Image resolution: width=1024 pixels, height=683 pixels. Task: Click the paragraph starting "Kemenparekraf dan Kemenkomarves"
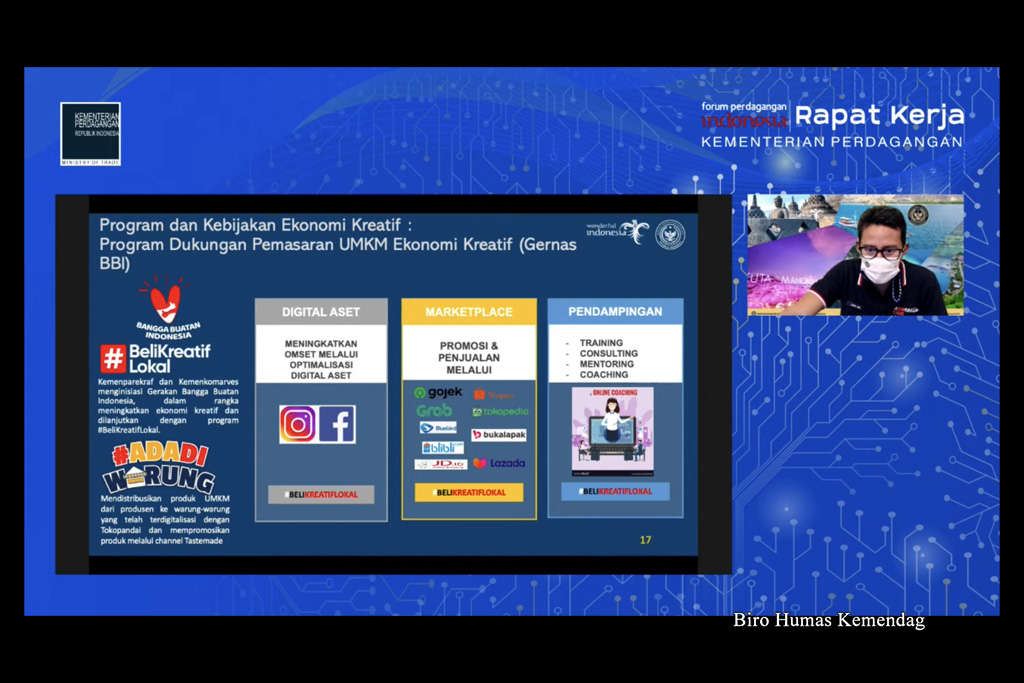(x=168, y=405)
